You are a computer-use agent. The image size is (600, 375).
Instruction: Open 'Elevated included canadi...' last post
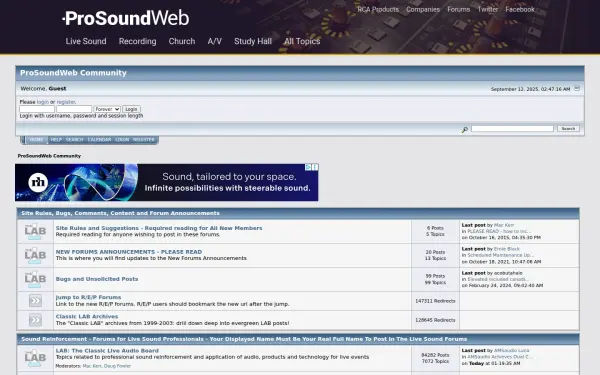(x=498, y=279)
